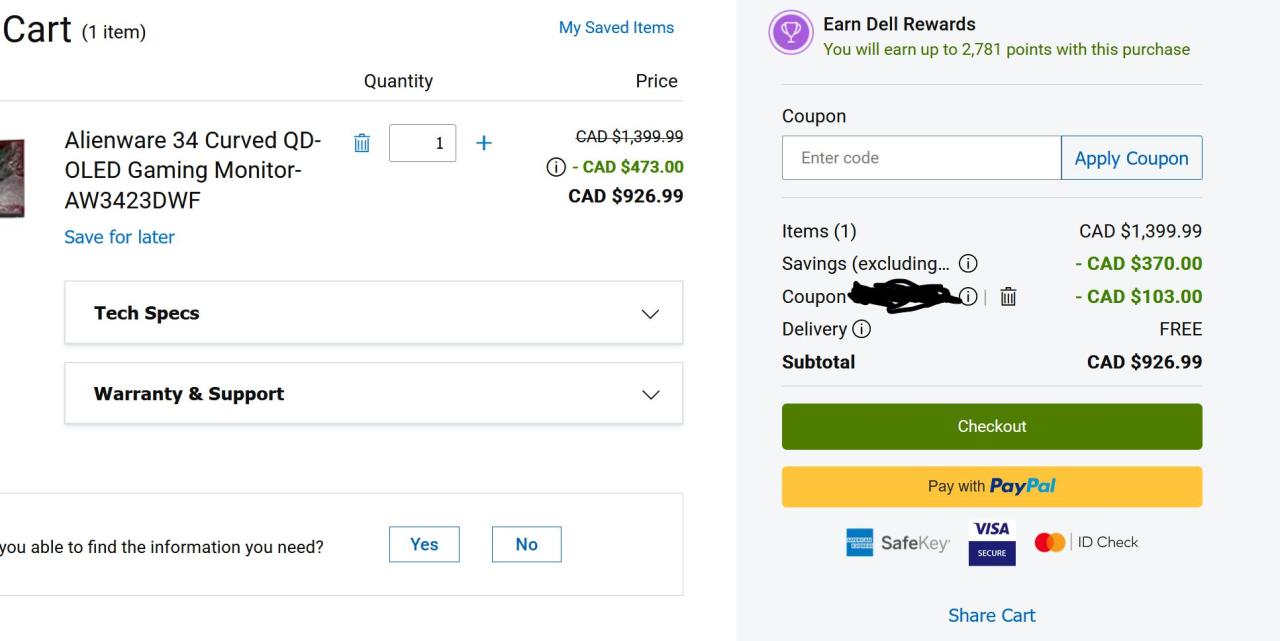The width and height of the screenshot is (1280, 641).
Task: Open My Saved Items link
Action: [x=616, y=28]
